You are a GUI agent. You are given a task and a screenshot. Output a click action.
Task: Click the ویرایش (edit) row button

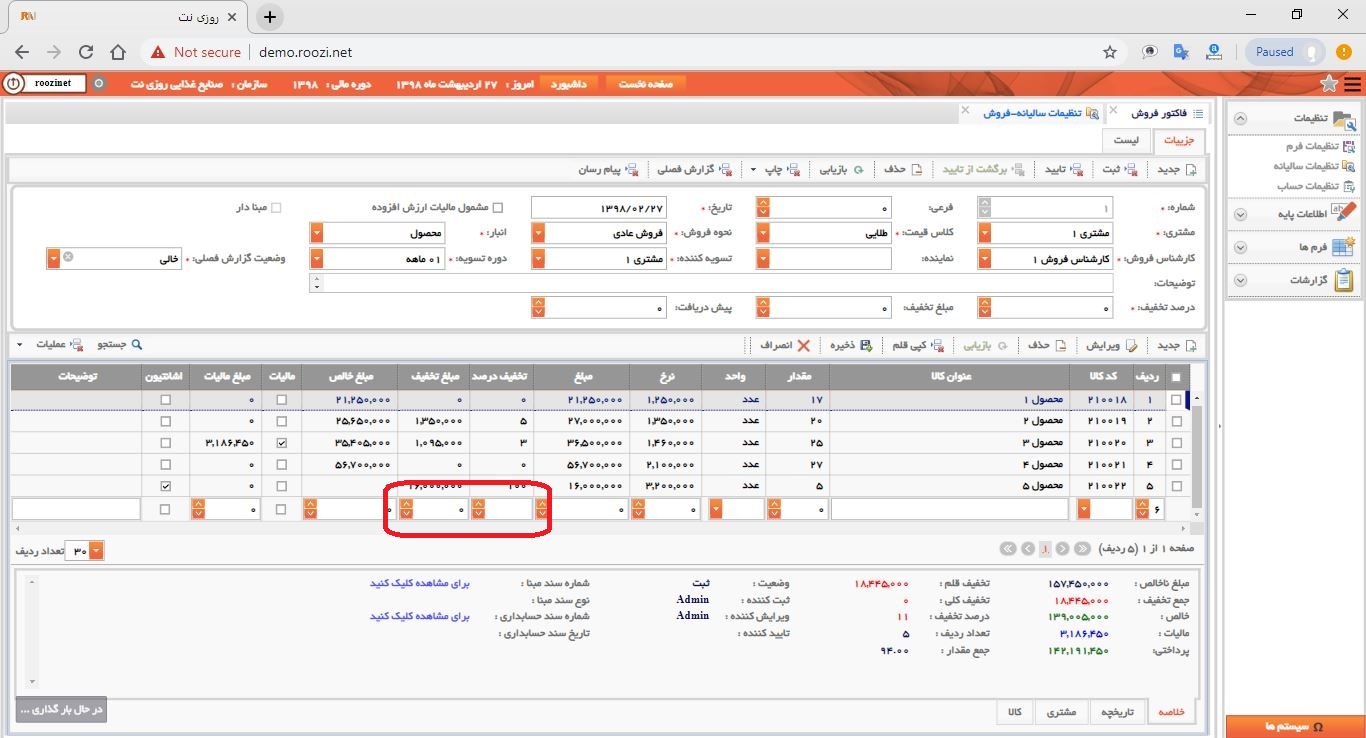point(1113,345)
